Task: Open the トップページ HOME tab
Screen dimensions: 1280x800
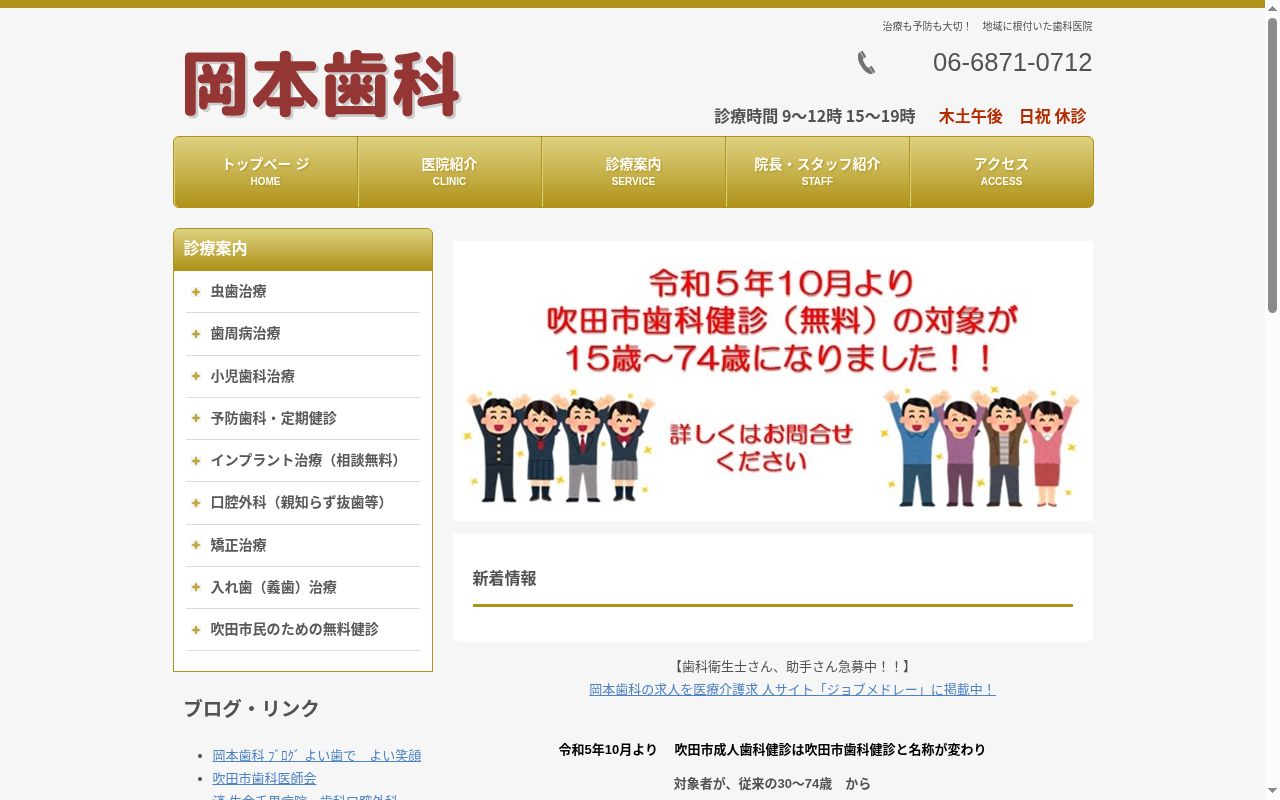Action: pyautogui.click(x=266, y=172)
